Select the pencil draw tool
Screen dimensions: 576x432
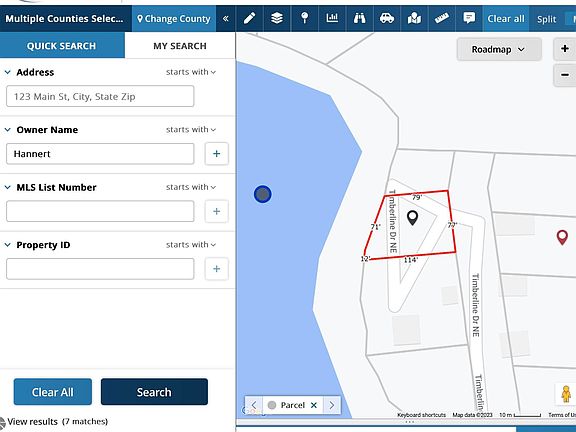[249, 18]
